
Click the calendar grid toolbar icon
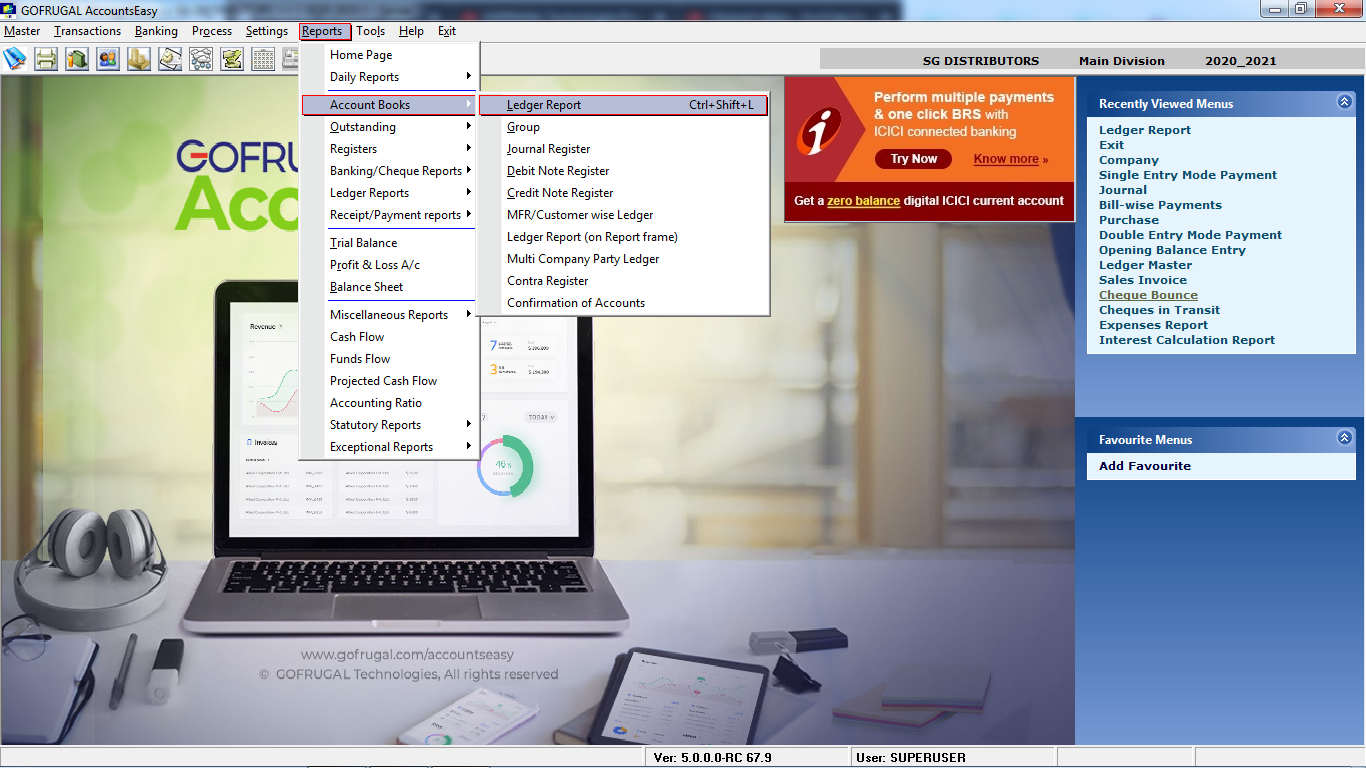263,59
